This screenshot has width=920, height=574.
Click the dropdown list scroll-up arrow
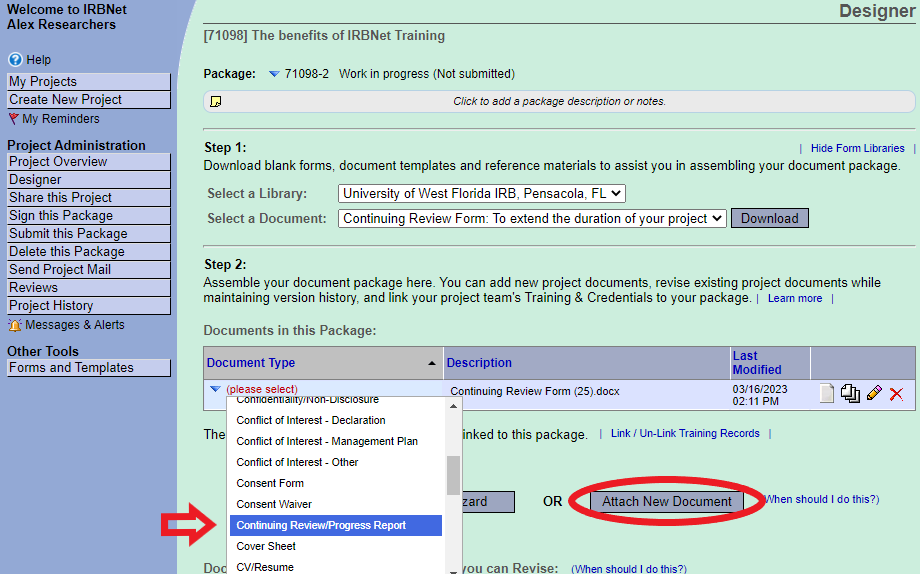(x=453, y=406)
